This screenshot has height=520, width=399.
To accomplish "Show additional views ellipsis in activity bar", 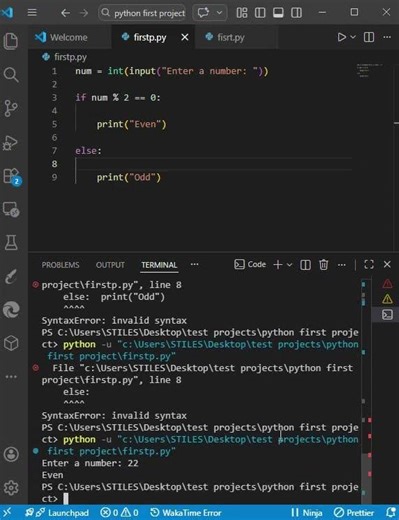I will tap(11, 377).
